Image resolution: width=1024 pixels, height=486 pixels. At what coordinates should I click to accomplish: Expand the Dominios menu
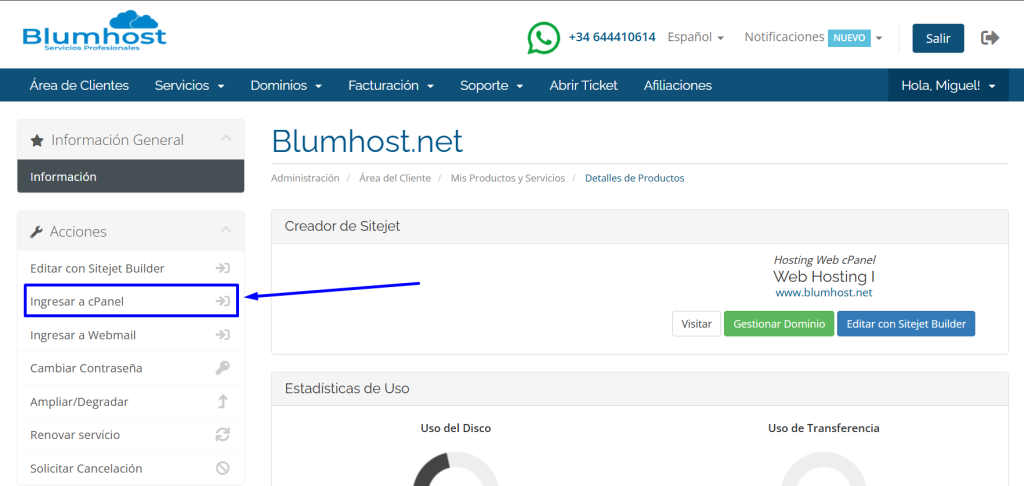[x=286, y=86]
